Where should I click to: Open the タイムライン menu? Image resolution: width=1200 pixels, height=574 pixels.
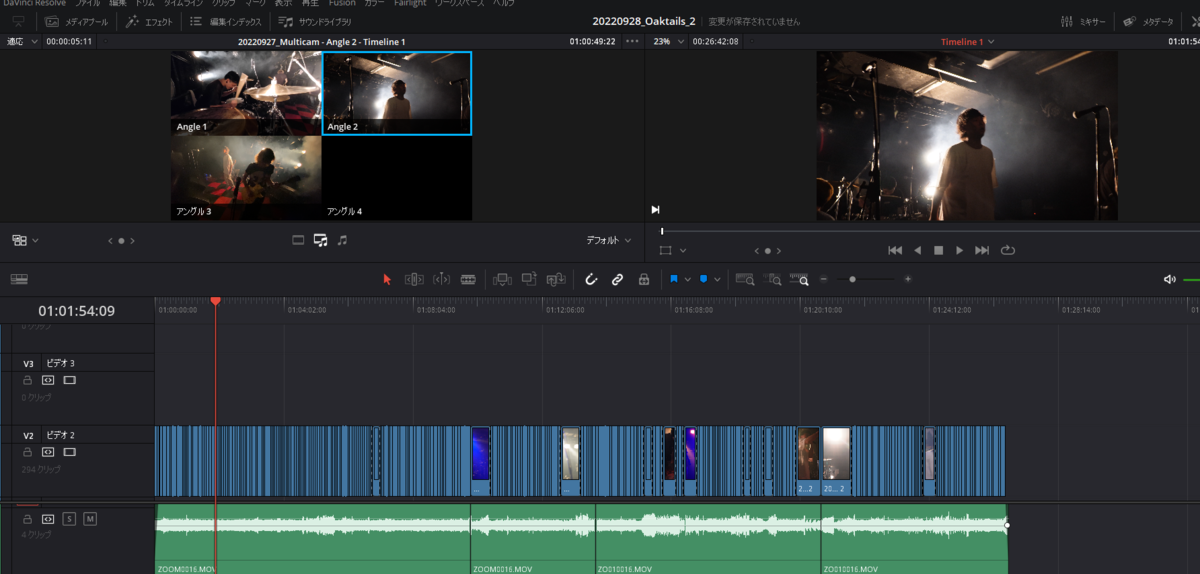click(181, 3)
